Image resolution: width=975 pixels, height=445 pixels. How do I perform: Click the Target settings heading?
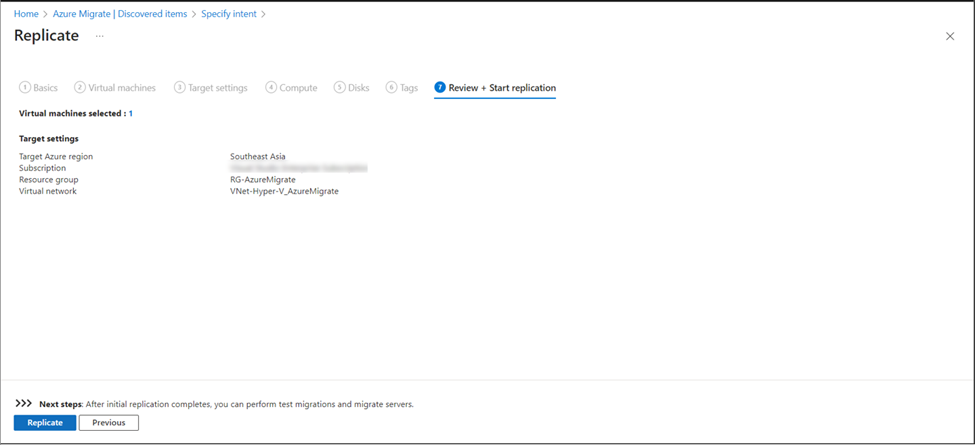coord(49,139)
